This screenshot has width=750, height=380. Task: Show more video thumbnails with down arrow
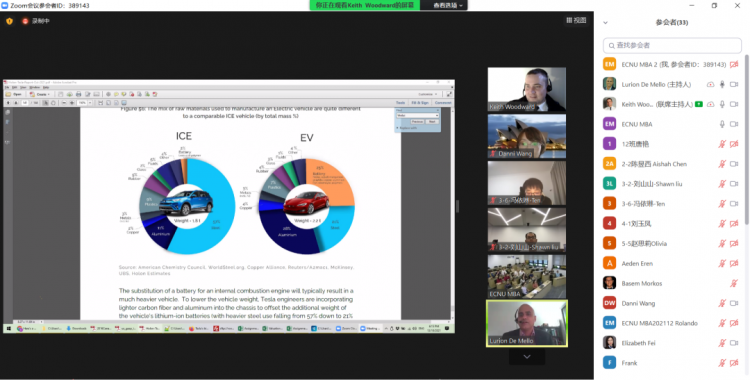(x=527, y=357)
